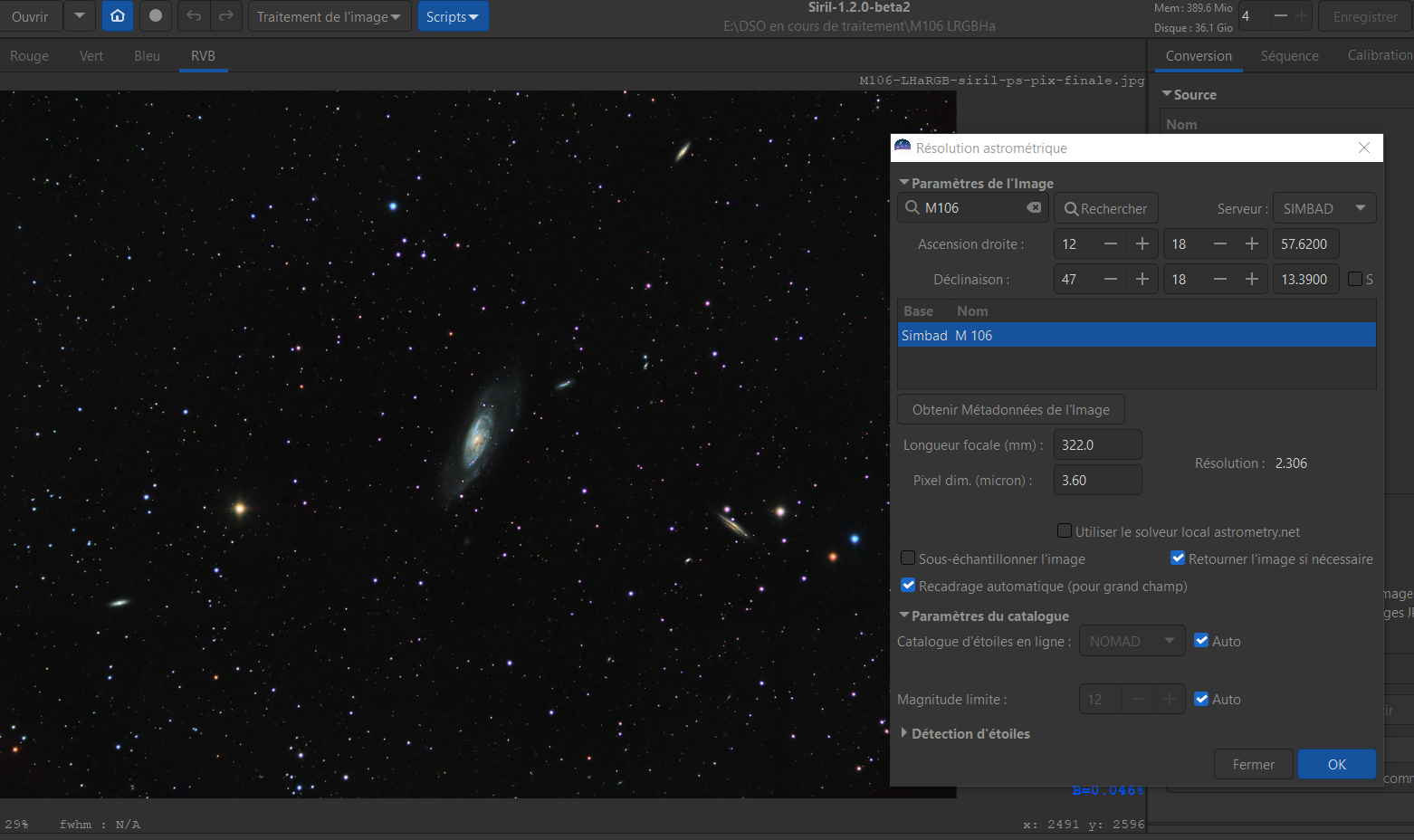Decrease right ascension minutes value
1414x840 pixels.
pos(1220,244)
